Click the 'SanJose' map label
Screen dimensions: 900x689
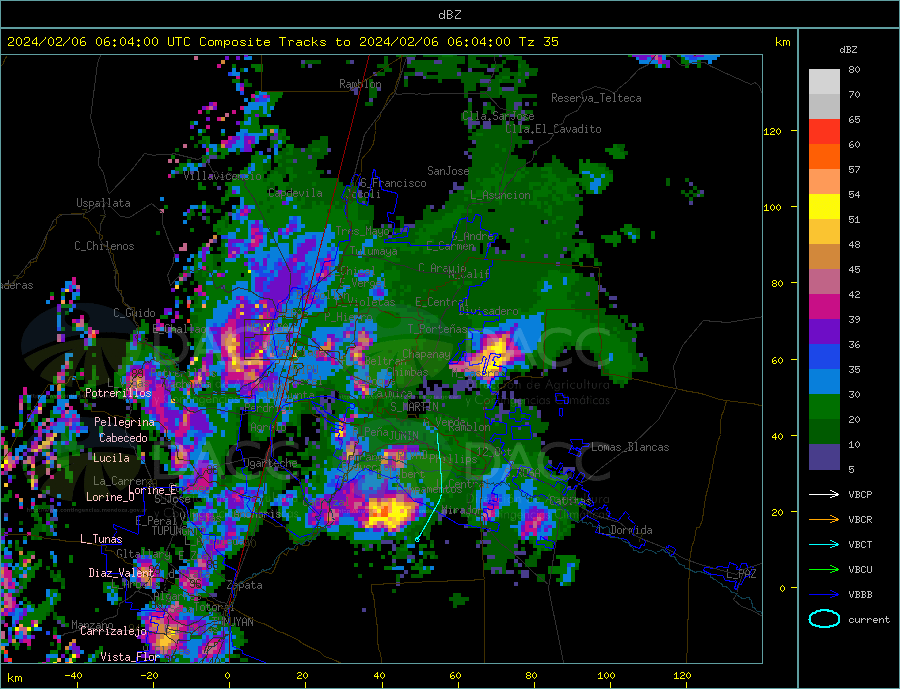point(448,171)
